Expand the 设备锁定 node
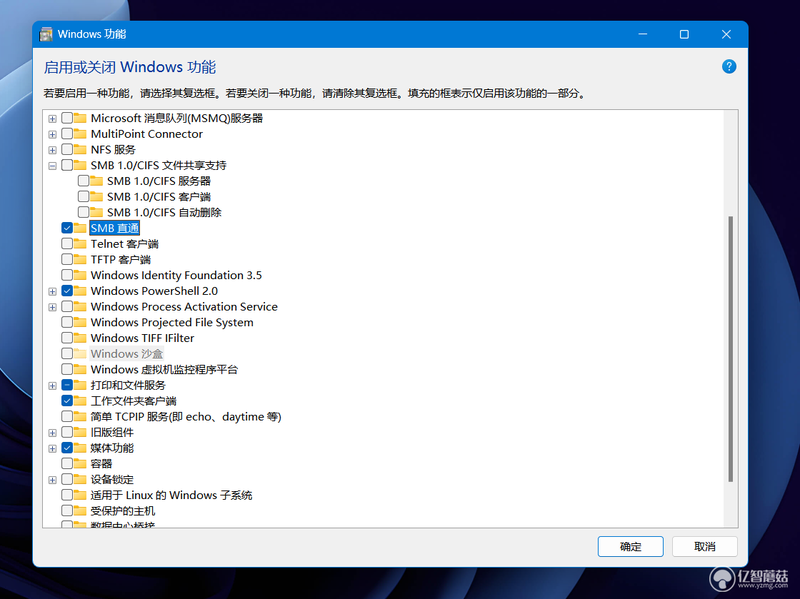This screenshot has width=800, height=599. point(52,480)
